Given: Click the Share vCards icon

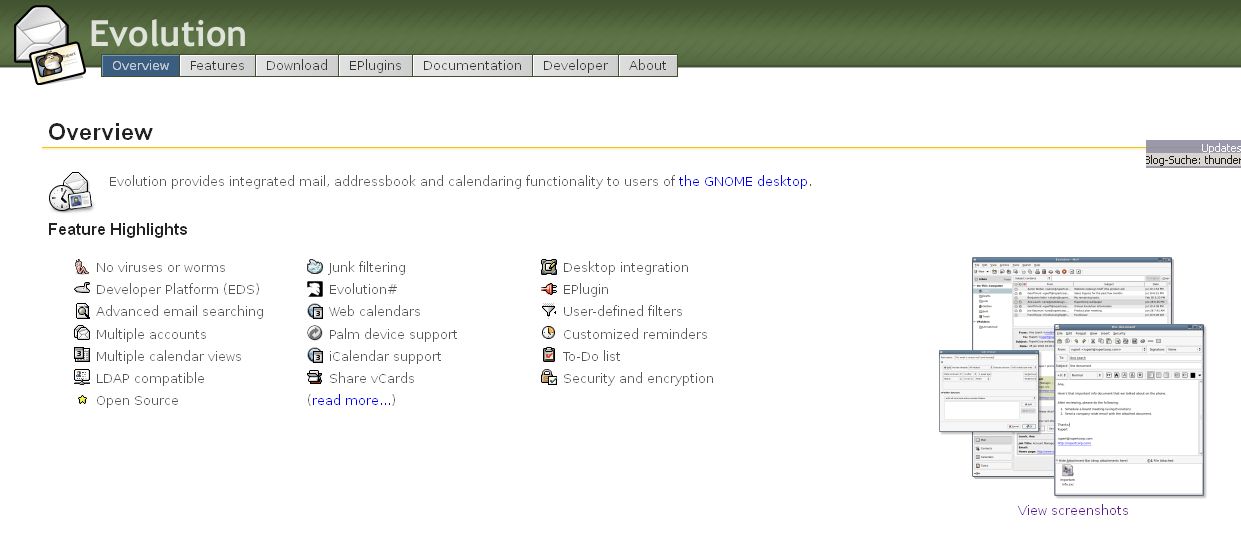Looking at the screenshot, I should tap(315, 378).
